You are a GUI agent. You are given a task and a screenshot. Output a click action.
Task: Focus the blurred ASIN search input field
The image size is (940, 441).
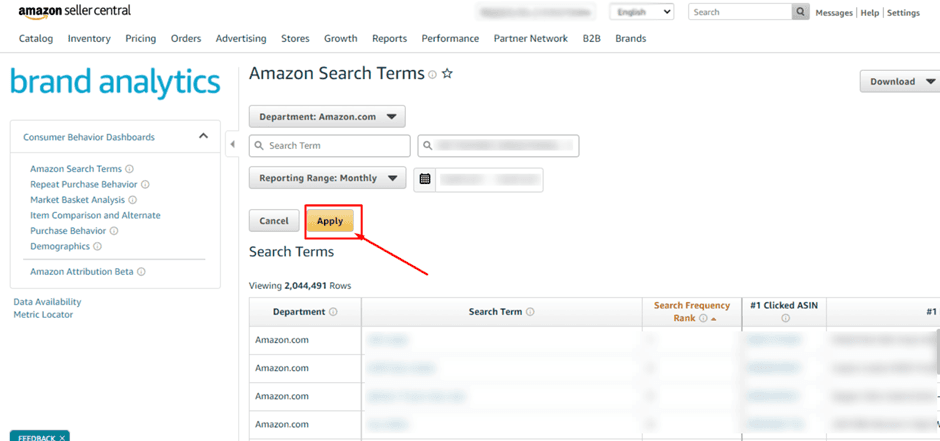click(x=498, y=146)
